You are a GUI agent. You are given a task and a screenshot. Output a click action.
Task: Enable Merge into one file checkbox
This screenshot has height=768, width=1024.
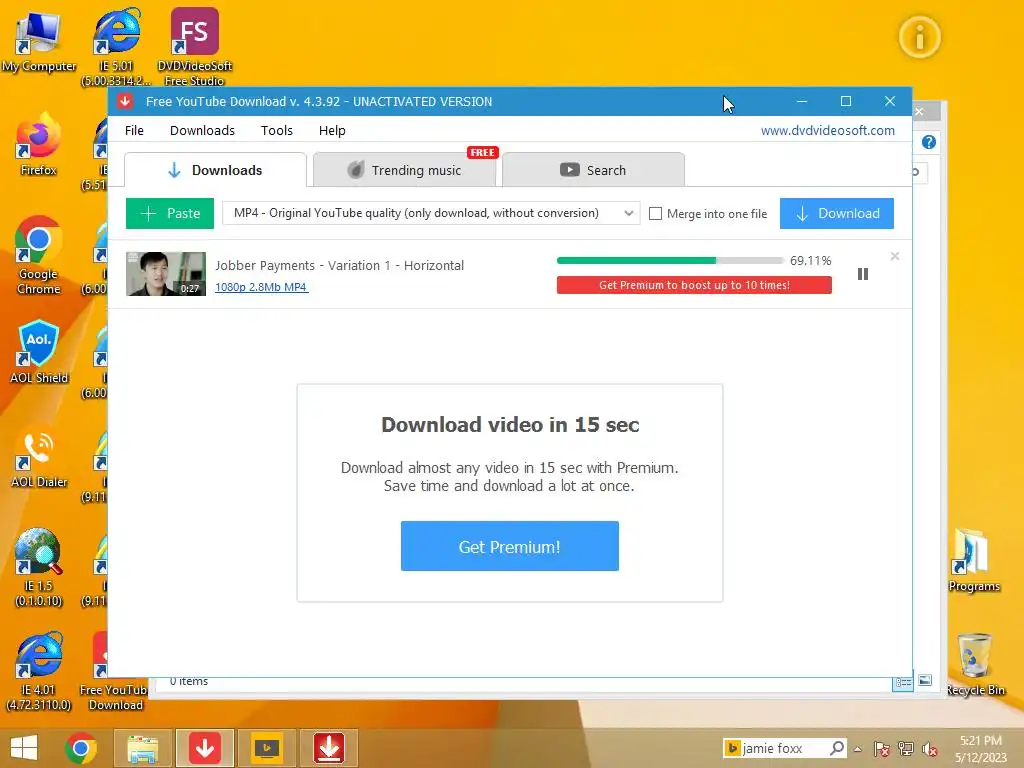(x=656, y=214)
